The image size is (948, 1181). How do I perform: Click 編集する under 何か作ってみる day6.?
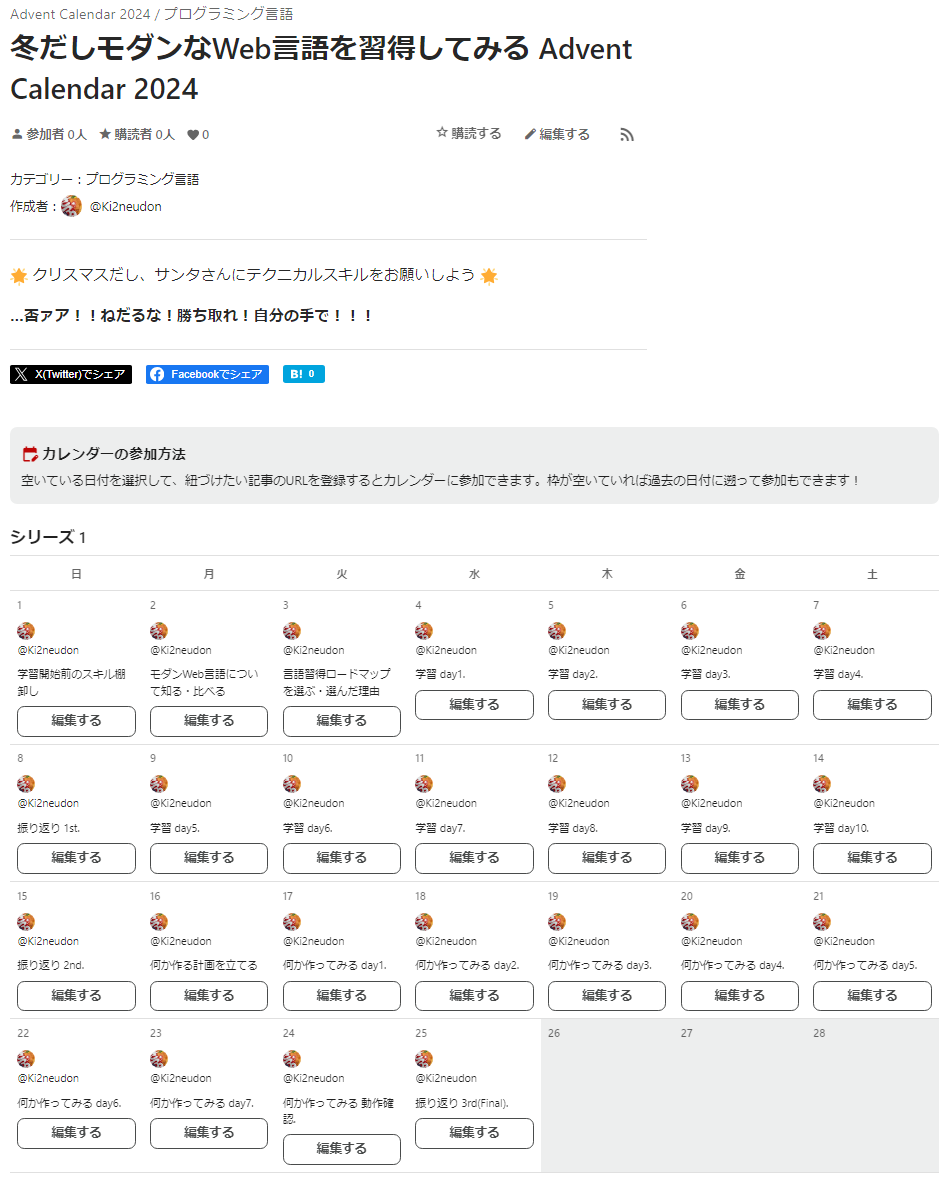tap(76, 1133)
